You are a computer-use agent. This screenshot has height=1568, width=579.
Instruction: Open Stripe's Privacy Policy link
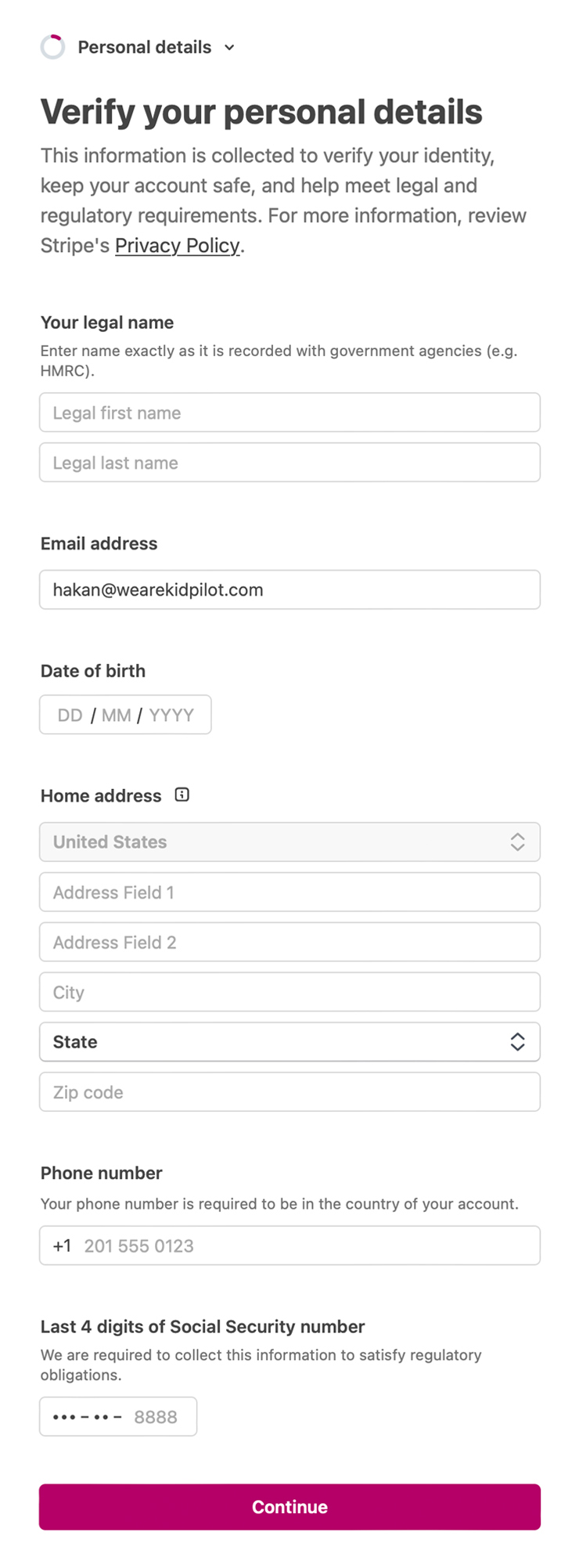pyautogui.click(x=177, y=246)
